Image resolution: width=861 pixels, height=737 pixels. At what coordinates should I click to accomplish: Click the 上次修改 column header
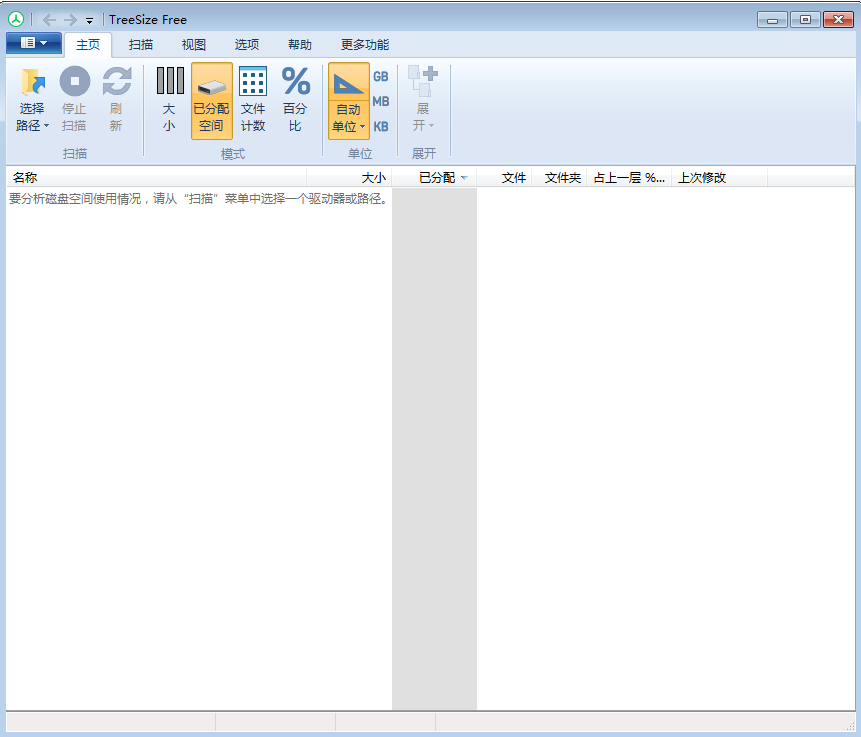[702, 178]
